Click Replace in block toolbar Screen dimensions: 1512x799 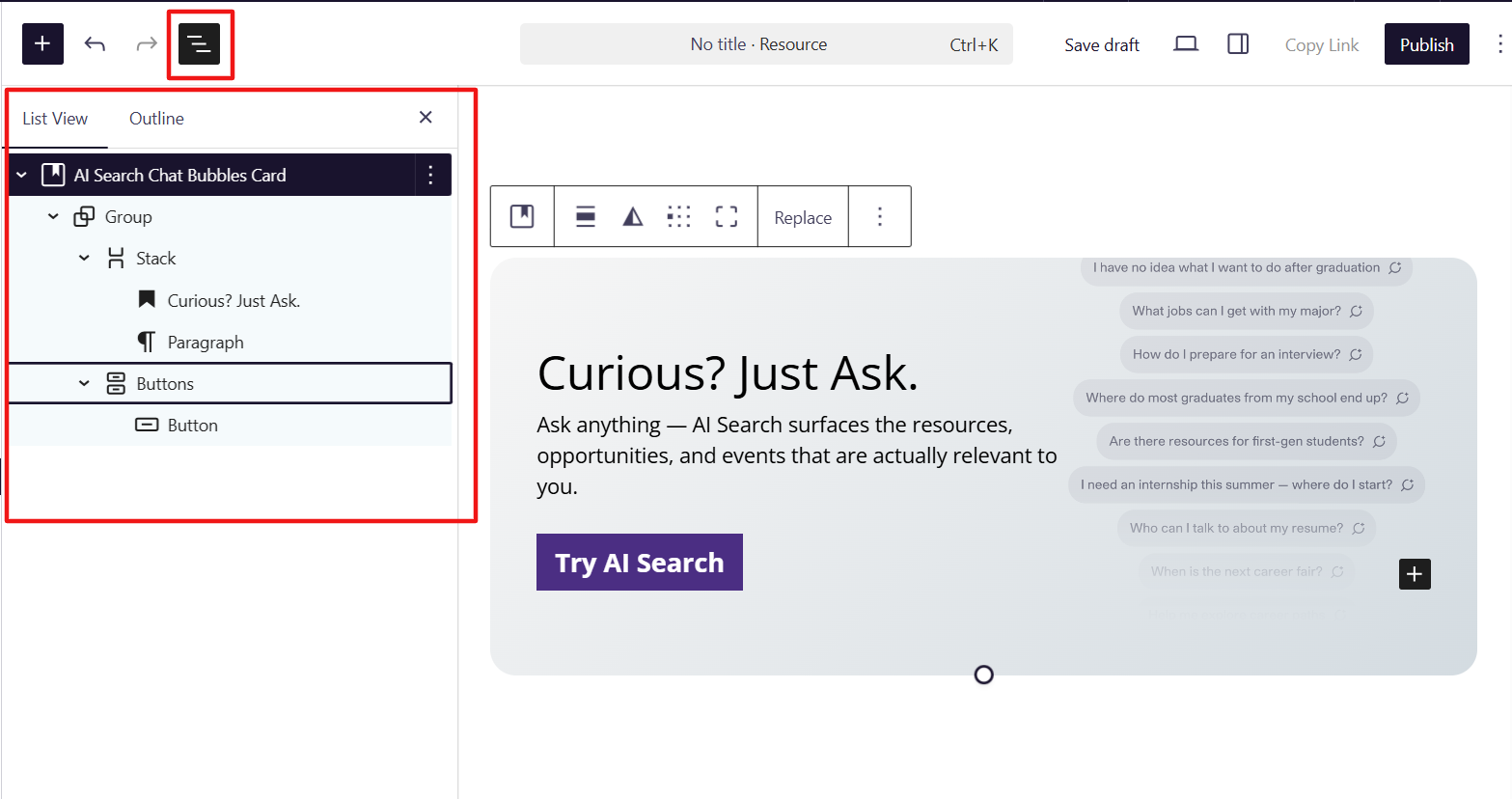pos(803,217)
